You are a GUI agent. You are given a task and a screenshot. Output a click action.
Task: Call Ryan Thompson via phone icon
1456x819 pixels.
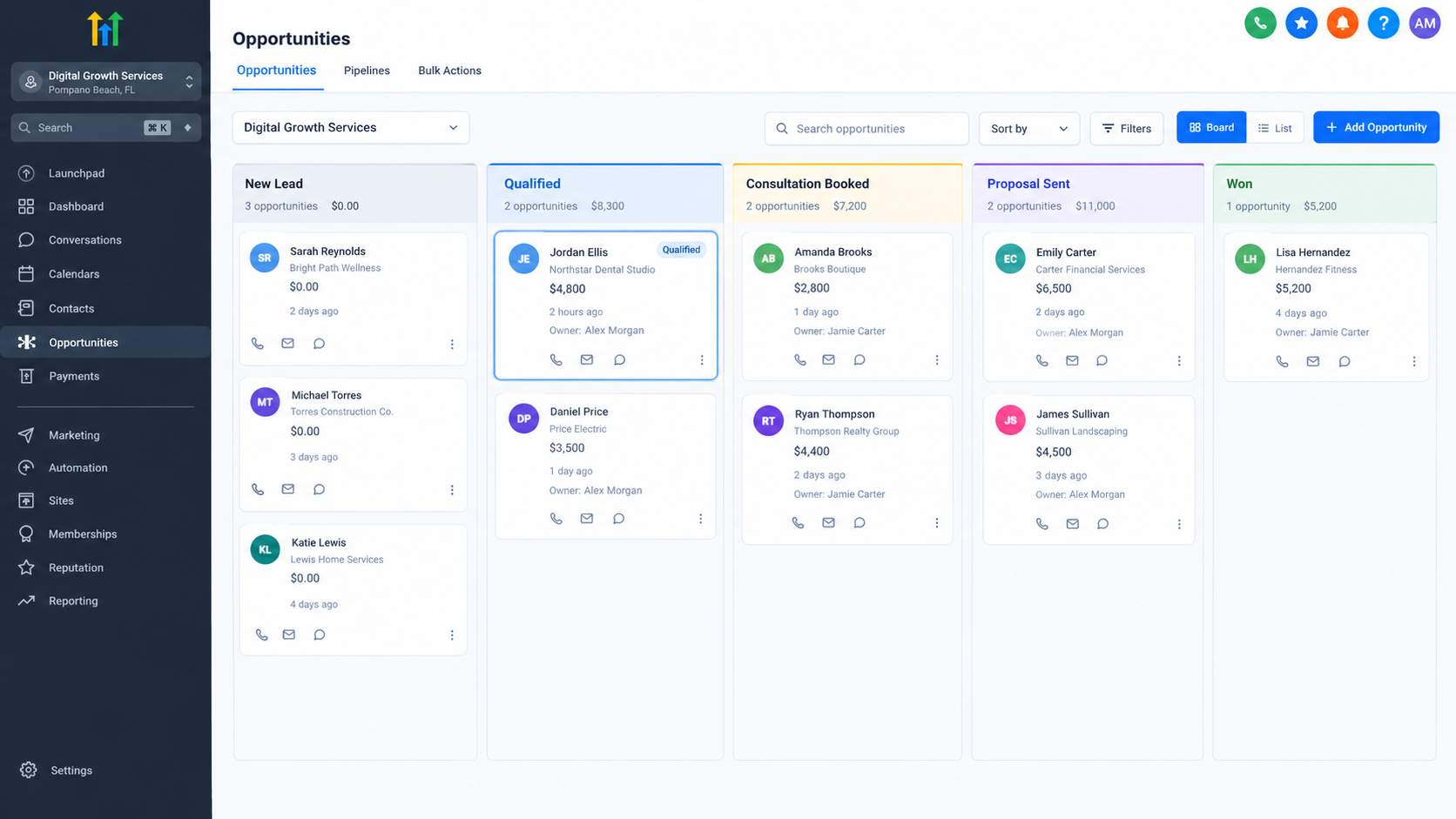[x=799, y=523]
